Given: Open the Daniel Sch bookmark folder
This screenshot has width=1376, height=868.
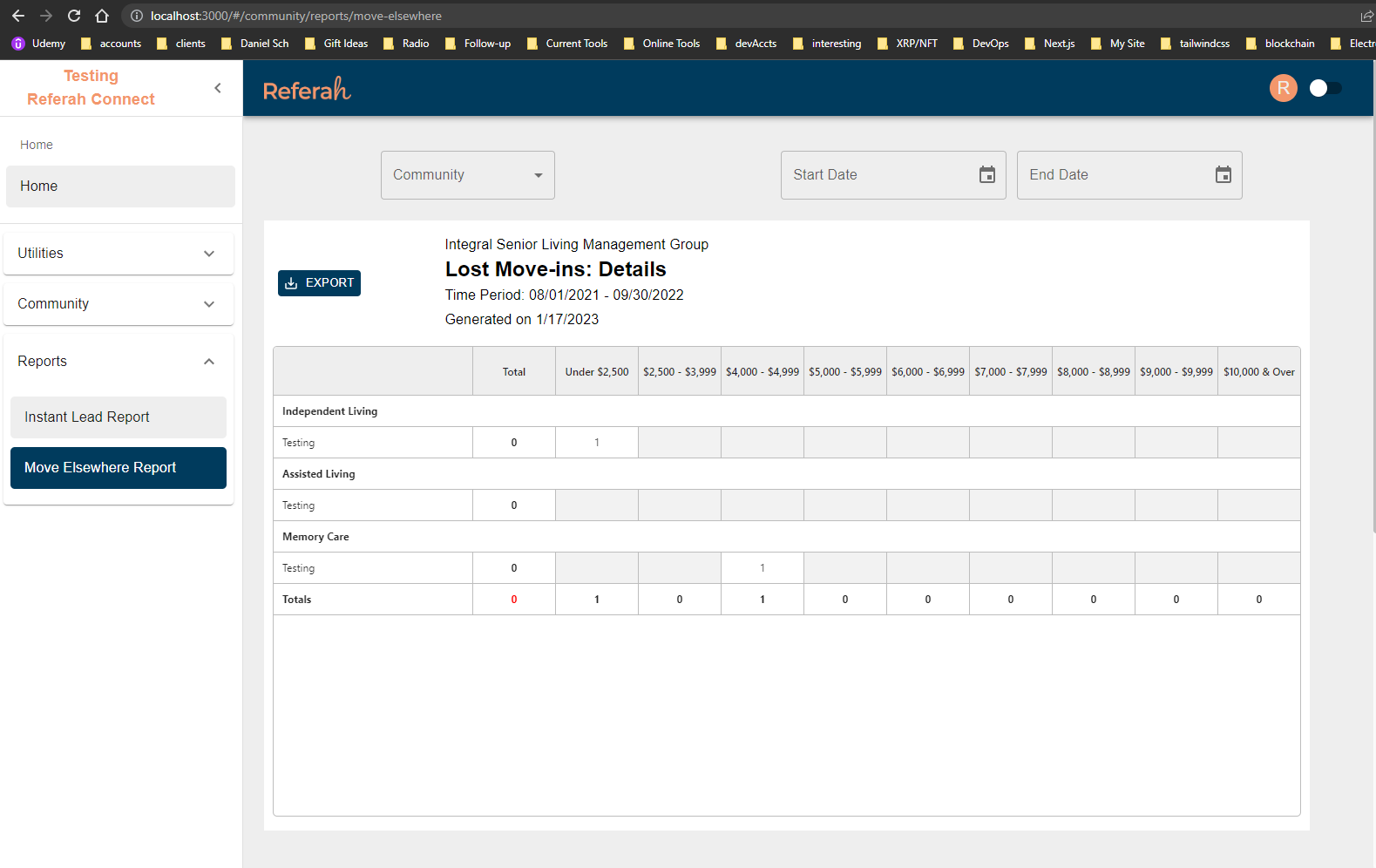Looking at the screenshot, I should click(x=255, y=44).
